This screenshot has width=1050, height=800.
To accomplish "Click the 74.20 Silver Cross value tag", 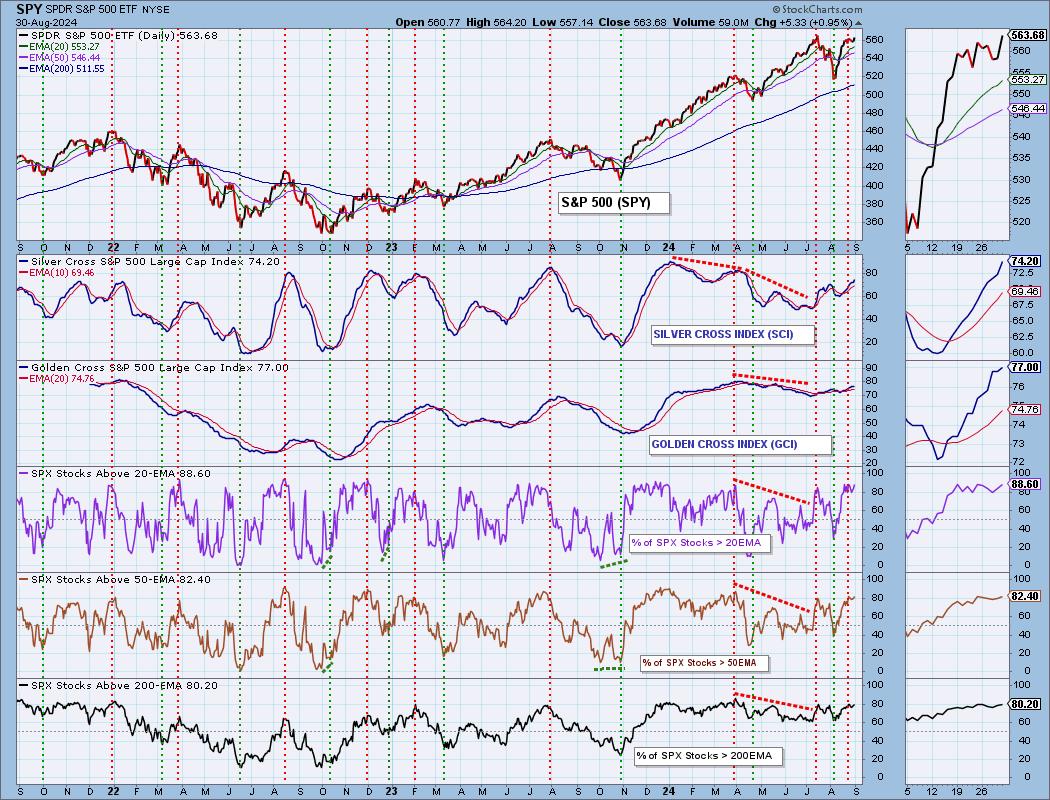I will 1025,261.
